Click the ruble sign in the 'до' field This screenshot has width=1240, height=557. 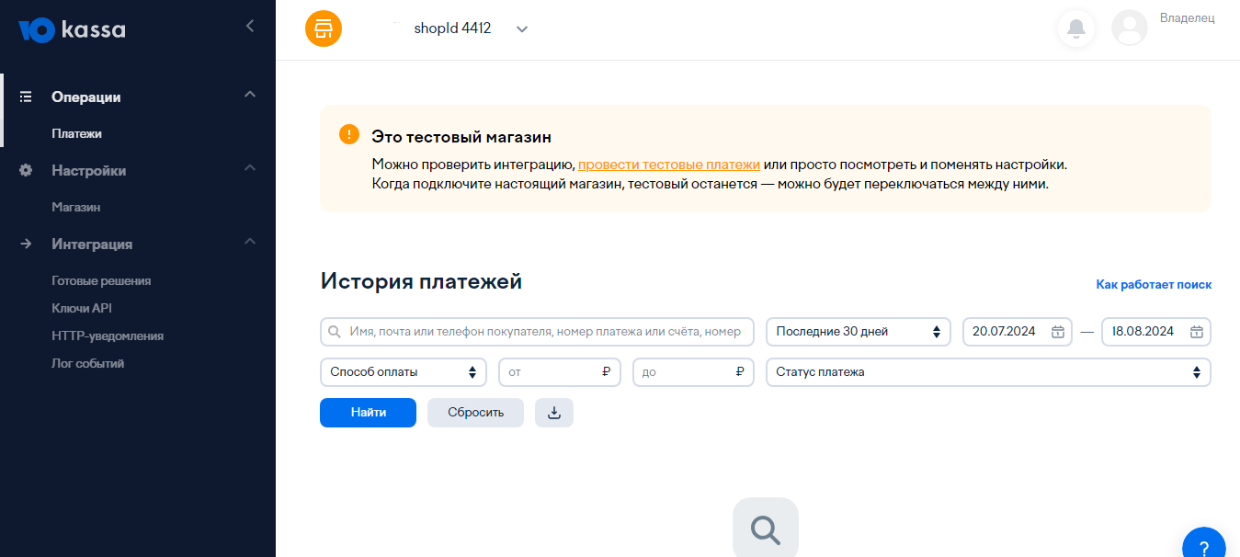(740, 372)
